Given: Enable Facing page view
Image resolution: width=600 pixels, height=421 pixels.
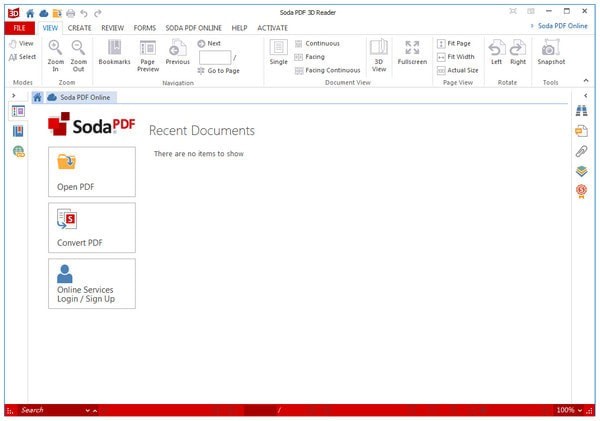Looking at the screenshot, I should click(310, 57).
